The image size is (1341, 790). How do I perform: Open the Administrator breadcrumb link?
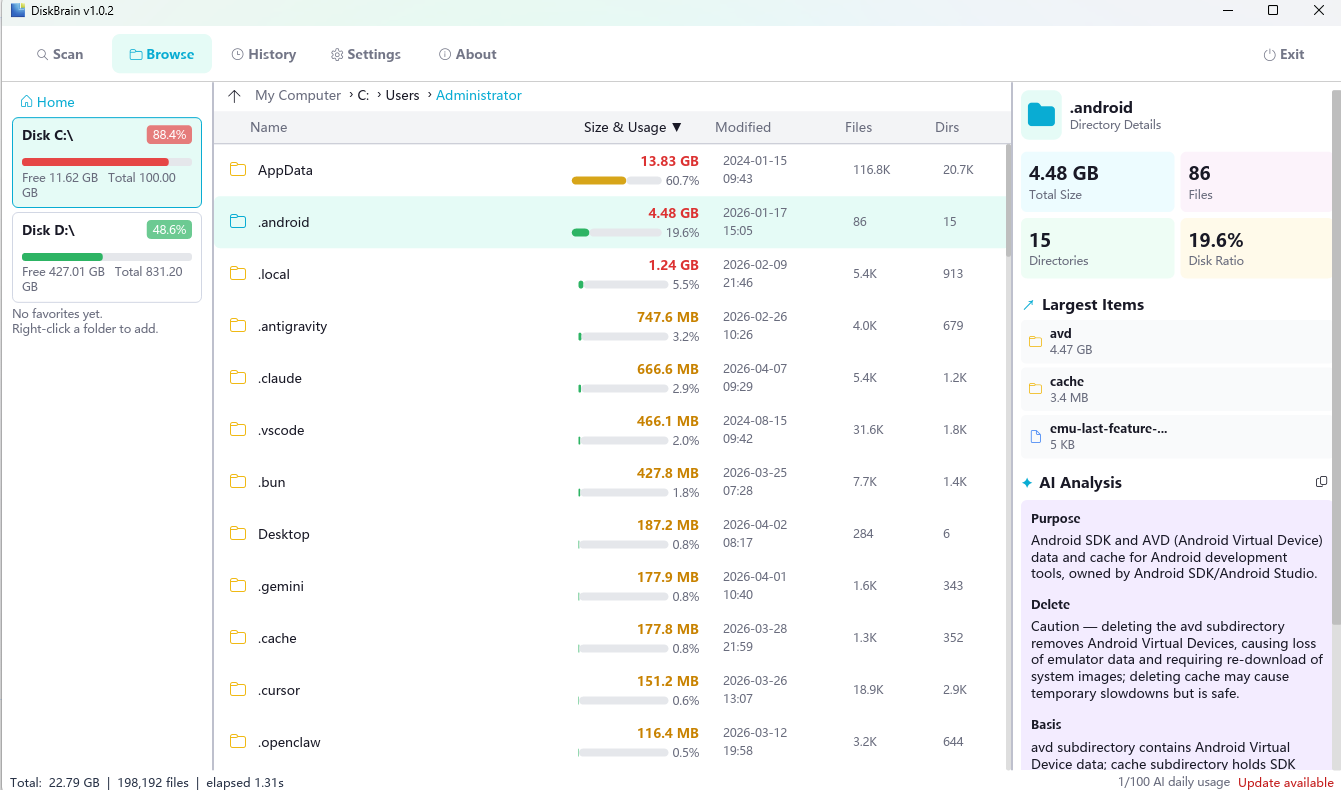point(479,95)
